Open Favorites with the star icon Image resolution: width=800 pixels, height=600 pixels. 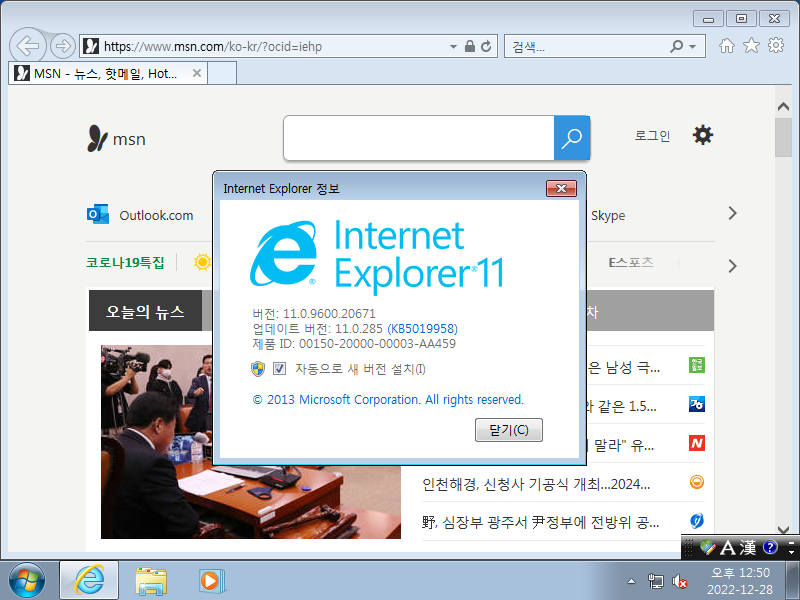click(x=751, y=46)
